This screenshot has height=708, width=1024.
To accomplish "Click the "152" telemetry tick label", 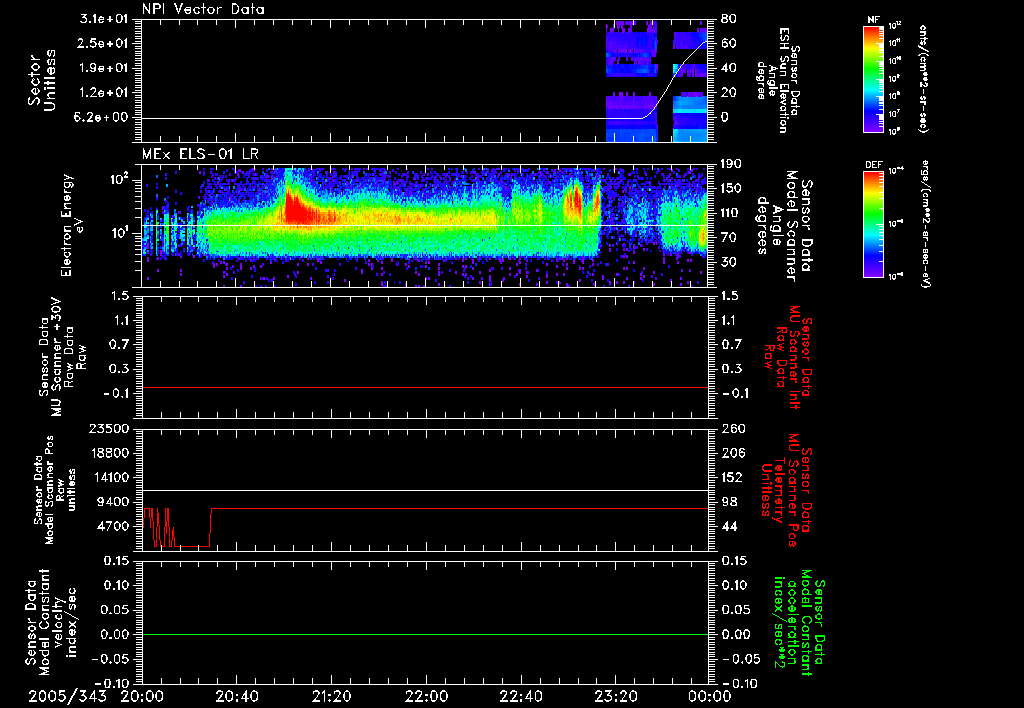I will 733,477.
